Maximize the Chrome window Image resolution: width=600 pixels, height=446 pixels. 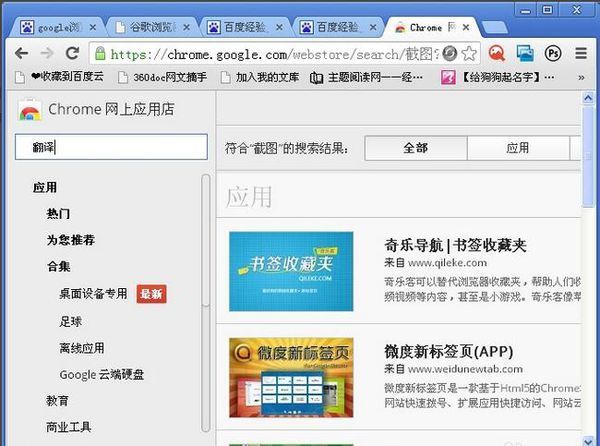548,10
